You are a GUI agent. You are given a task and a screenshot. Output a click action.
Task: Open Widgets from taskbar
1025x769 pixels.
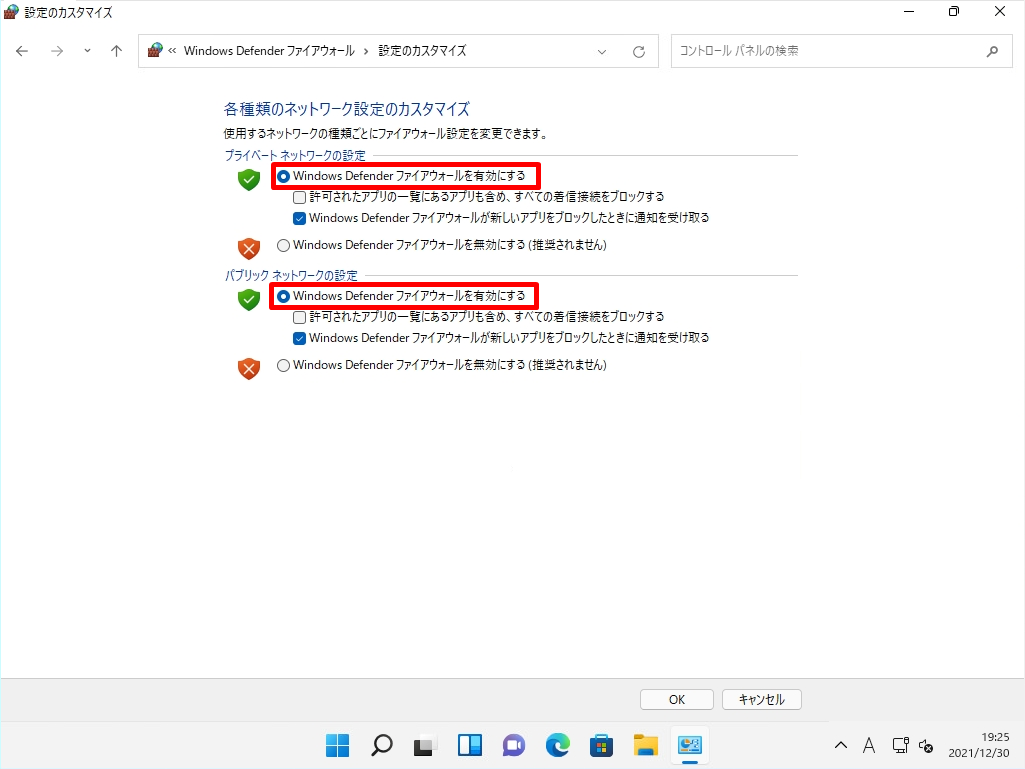pyautogui.click(x=469, y=745)
